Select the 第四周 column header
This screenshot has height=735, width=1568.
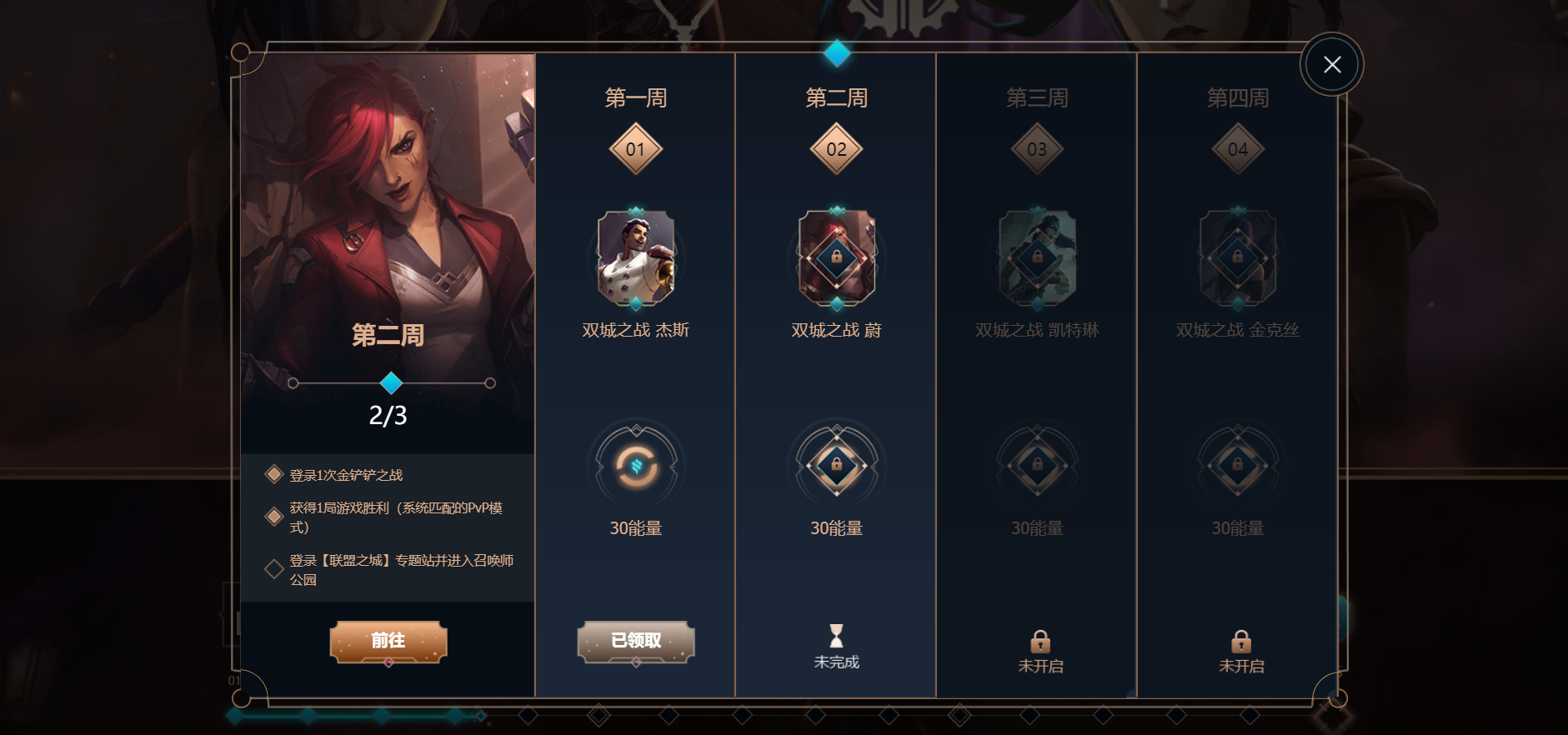pos(1238,98)
